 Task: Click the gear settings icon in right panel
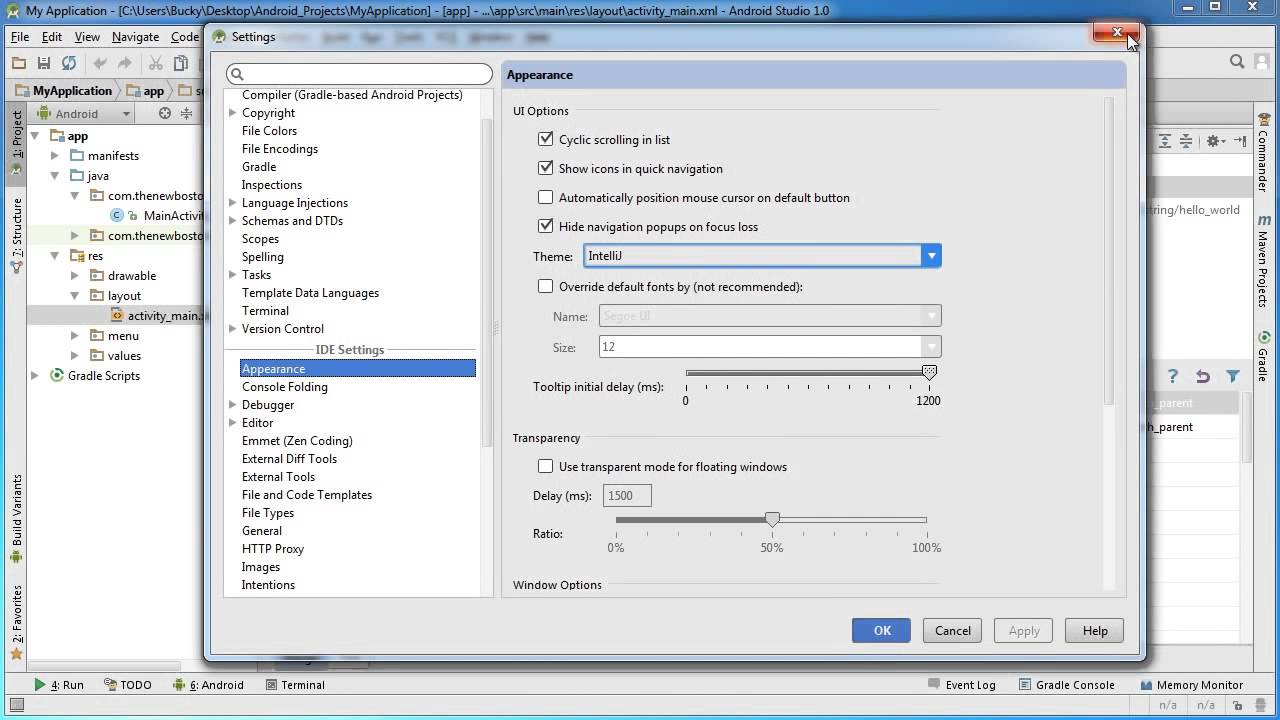click(1213, 141)
